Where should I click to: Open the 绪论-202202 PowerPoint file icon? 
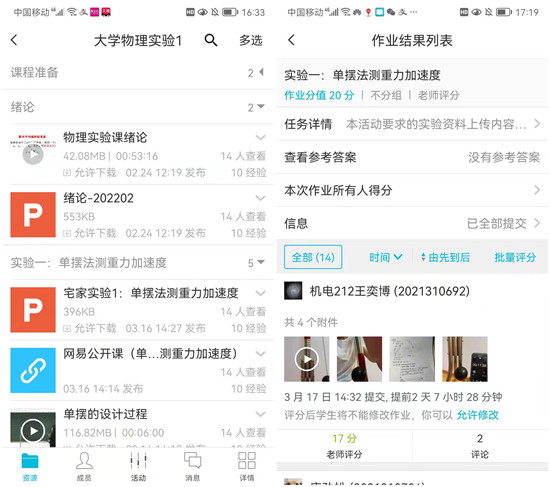pyautogui.click(x=33, y=215)
